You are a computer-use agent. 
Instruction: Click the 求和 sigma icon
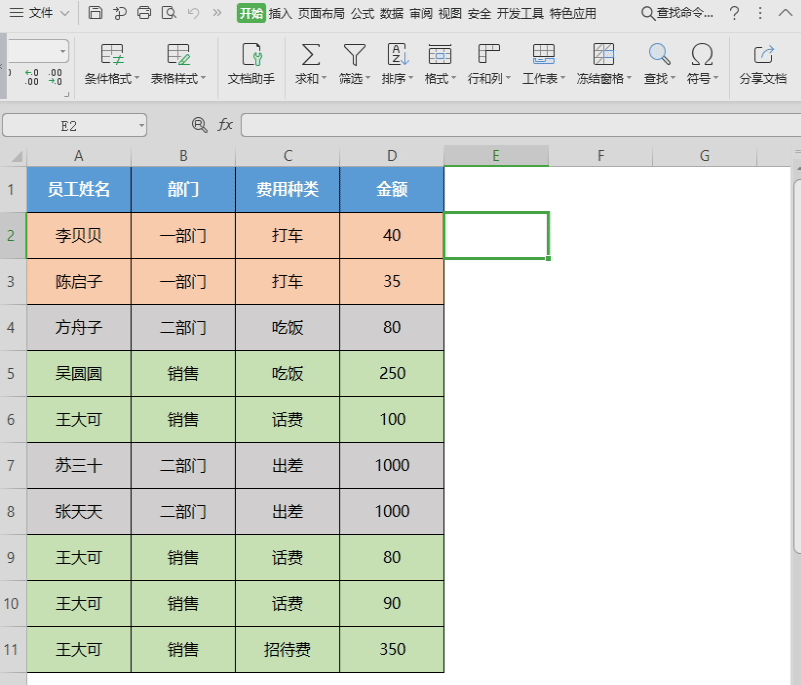[311, 54]
